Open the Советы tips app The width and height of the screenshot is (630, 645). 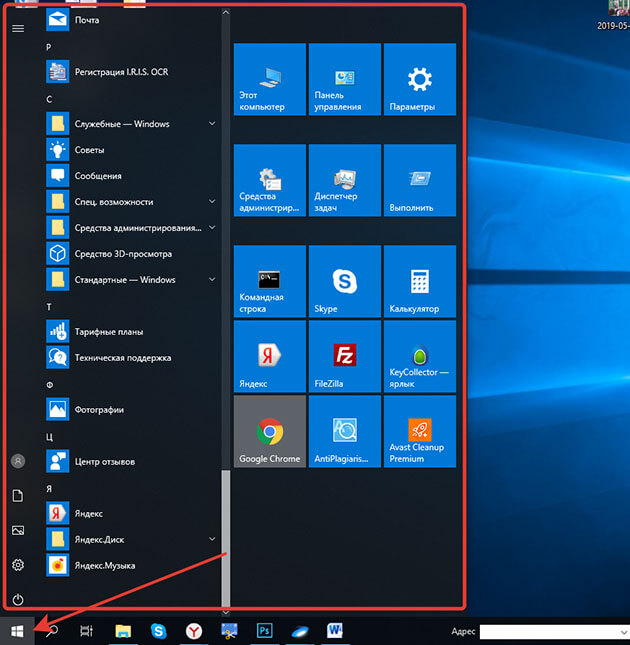132,150
